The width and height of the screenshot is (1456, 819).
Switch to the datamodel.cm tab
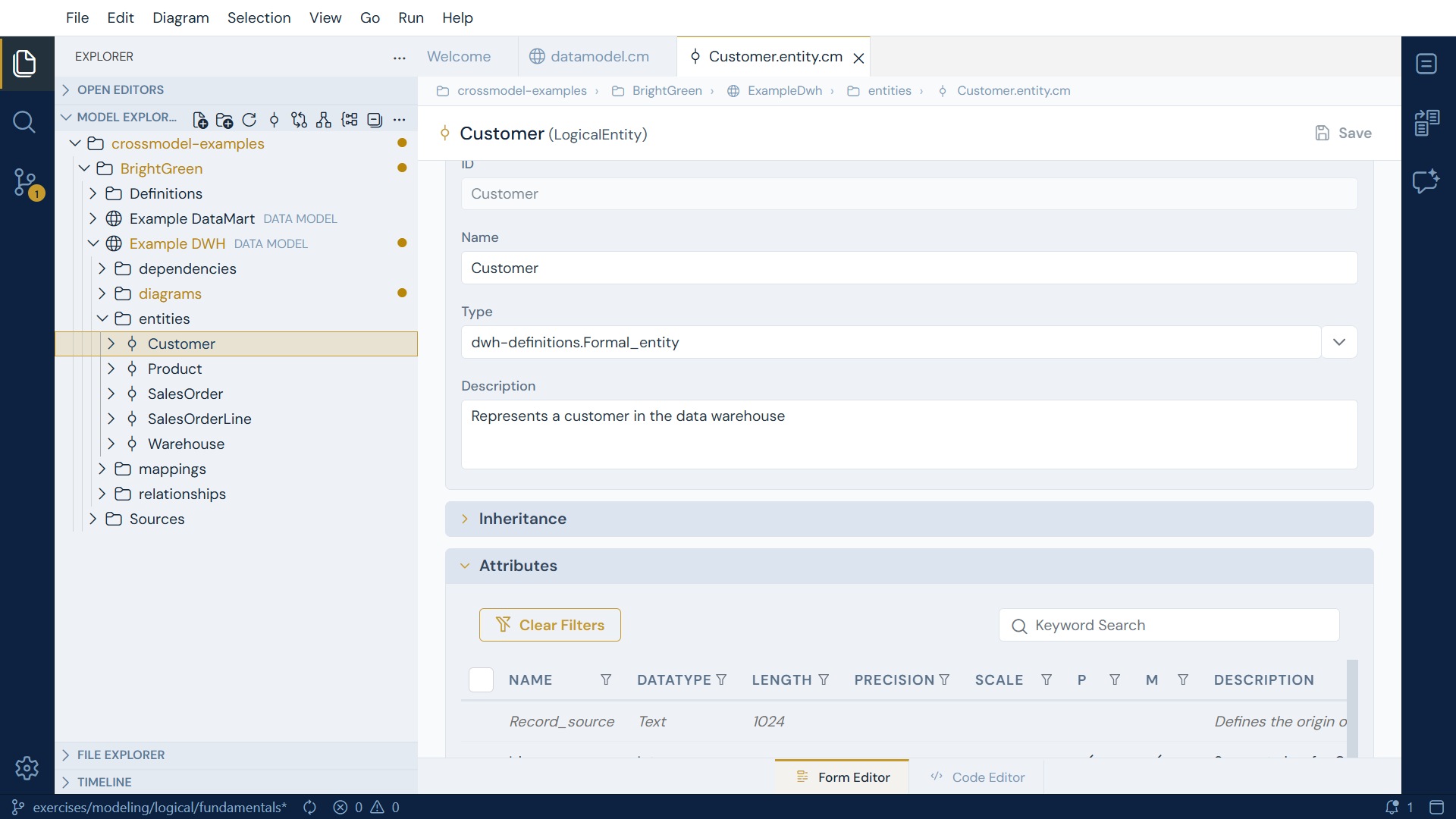599,56
